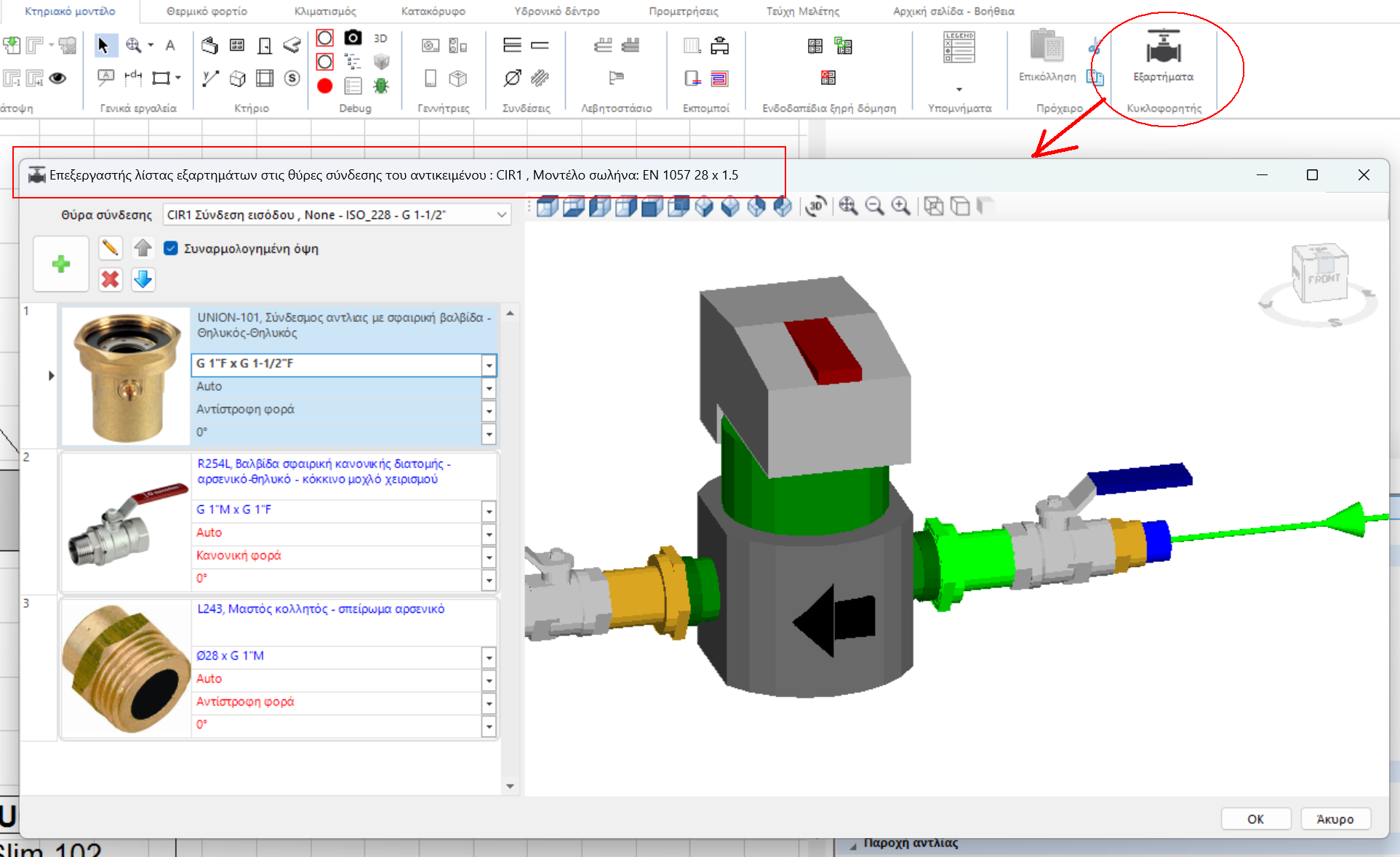The width and height of the screenshot is (1400, 857).
Task: Select the L243 nipple thumbnail
Action: tap(126, 668)
